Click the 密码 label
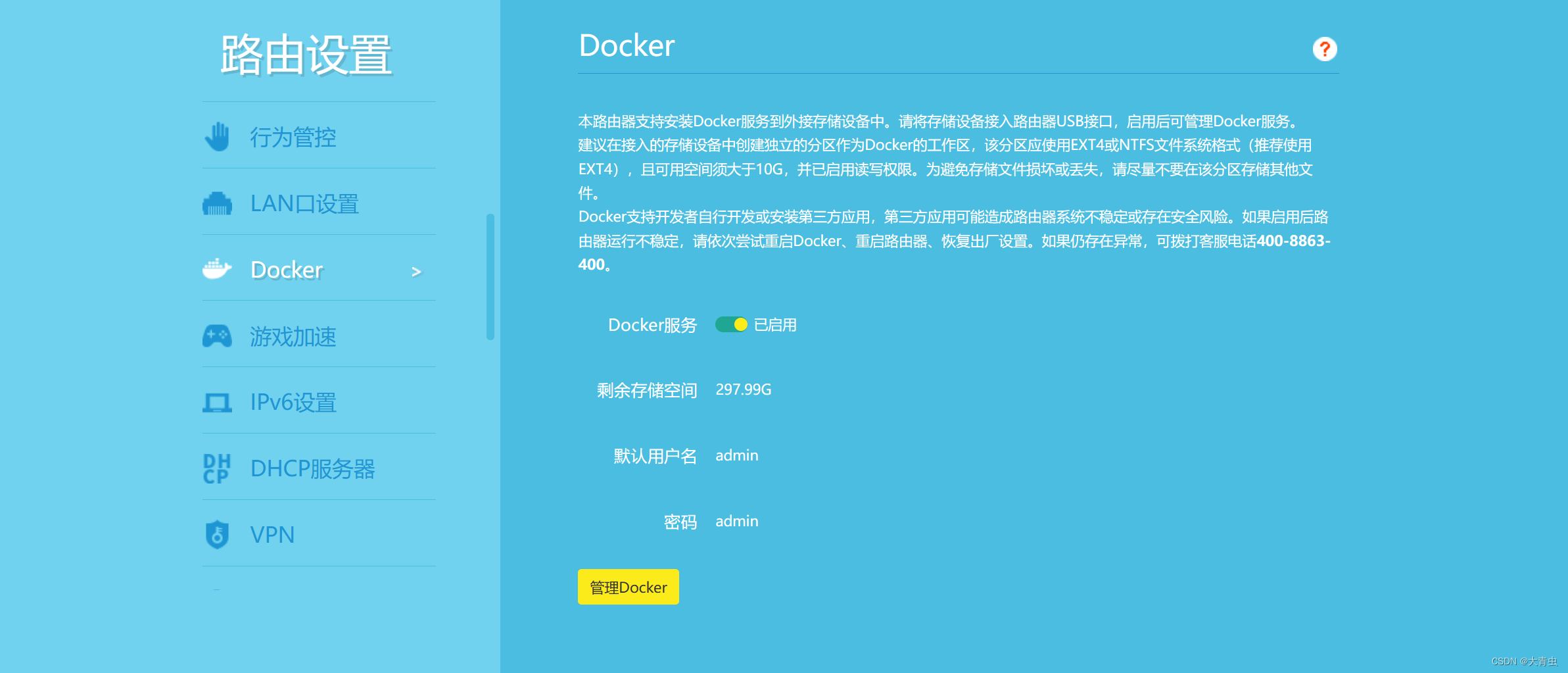The width and height of the screenshot is (1568, 673). click(680, 522)
